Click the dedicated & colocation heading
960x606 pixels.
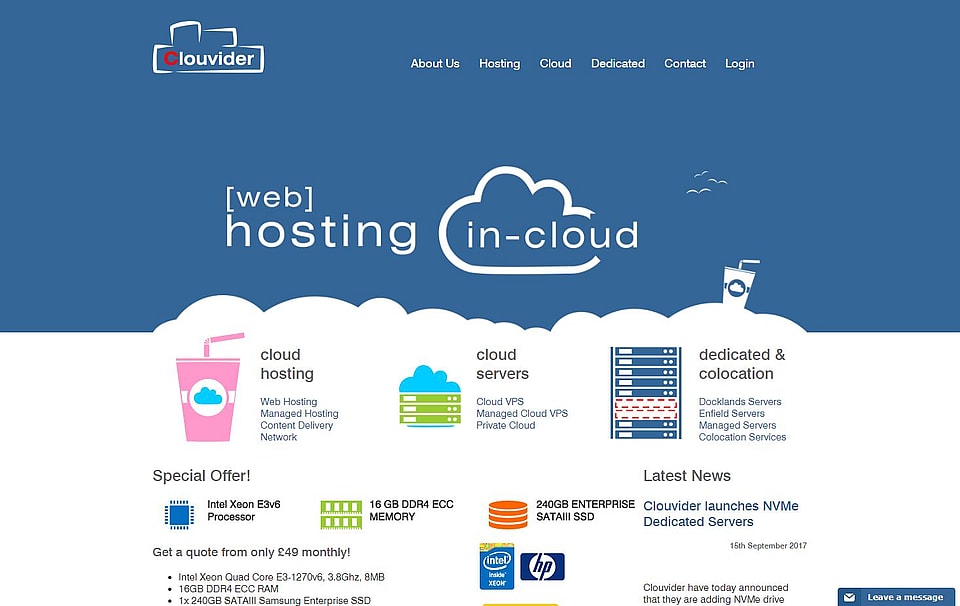pyautogui.click(x=741, y=364)
